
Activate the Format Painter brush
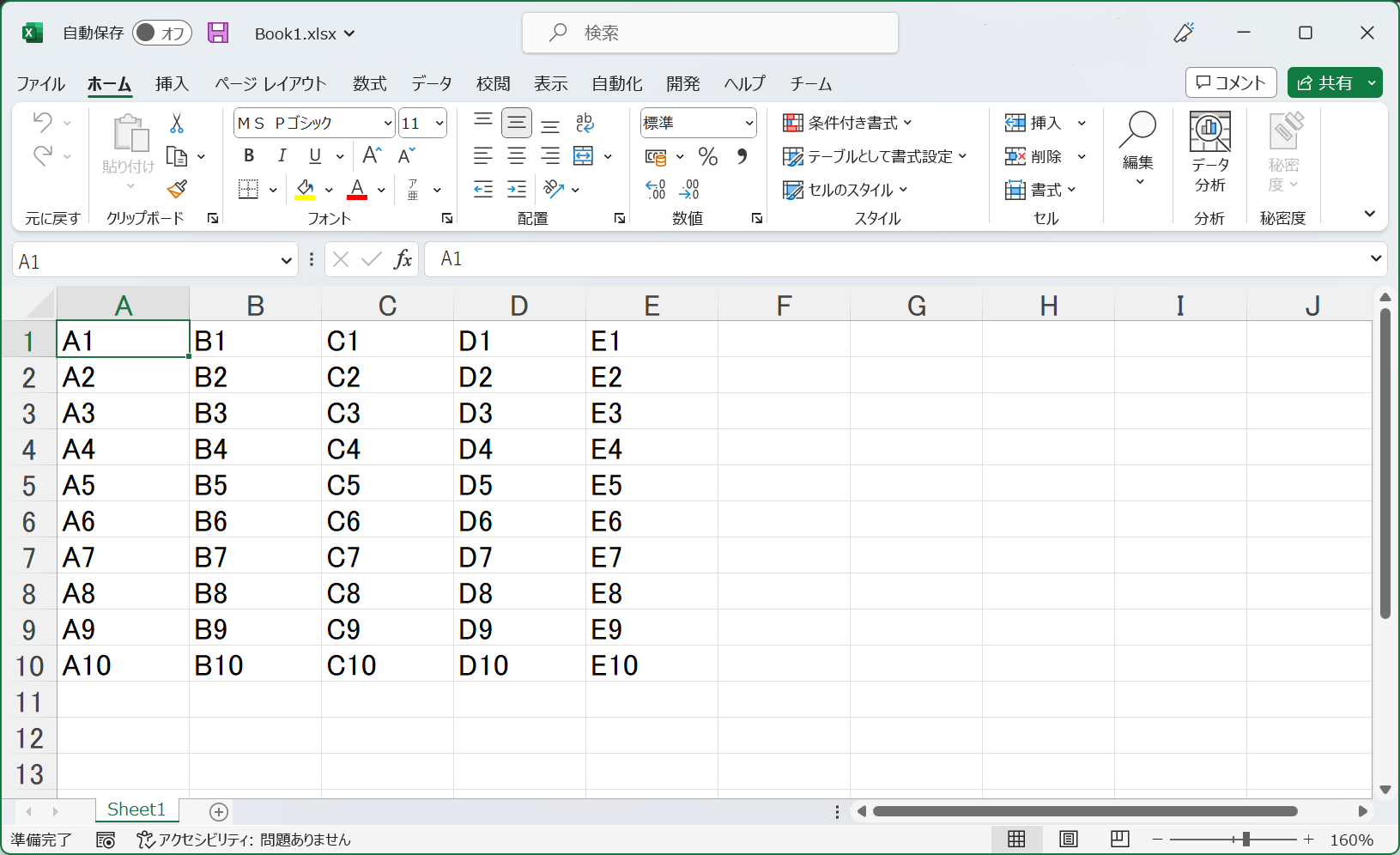(x=178, y=189)
